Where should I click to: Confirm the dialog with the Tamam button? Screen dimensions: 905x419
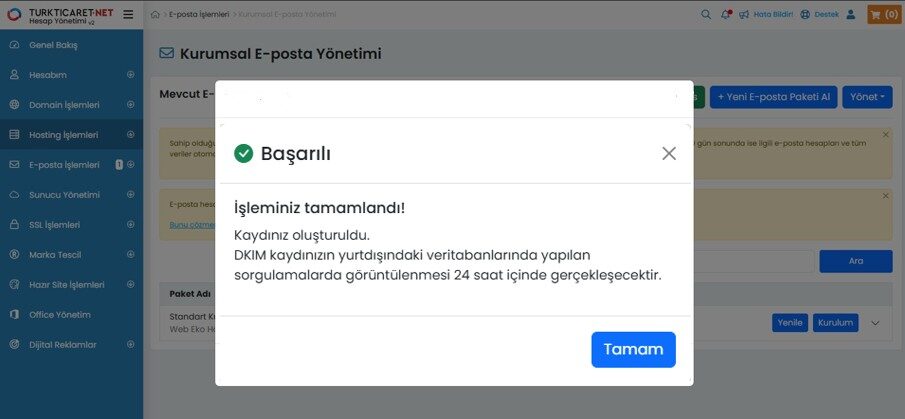click(633, 349)
